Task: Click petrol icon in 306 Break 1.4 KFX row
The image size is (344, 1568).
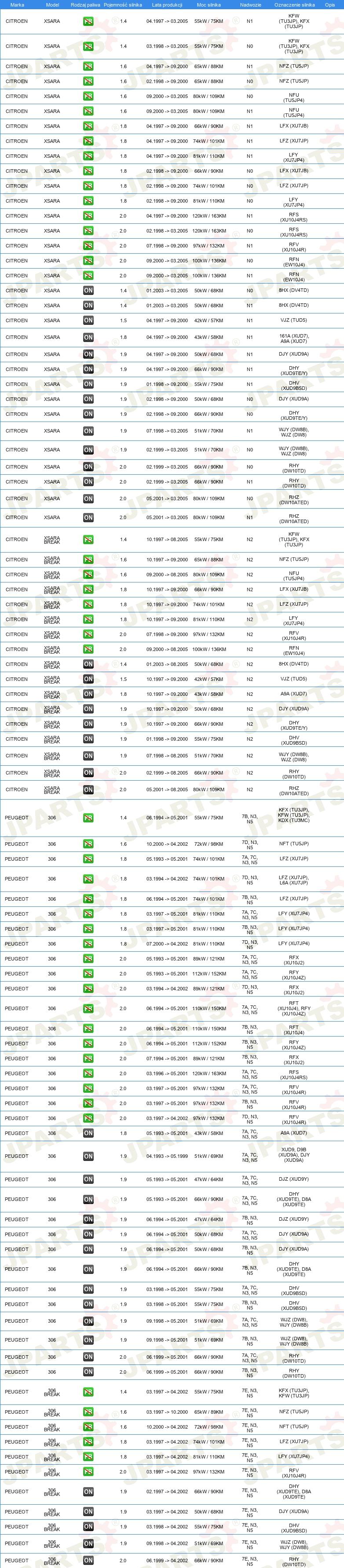Action: point(88,1392)
